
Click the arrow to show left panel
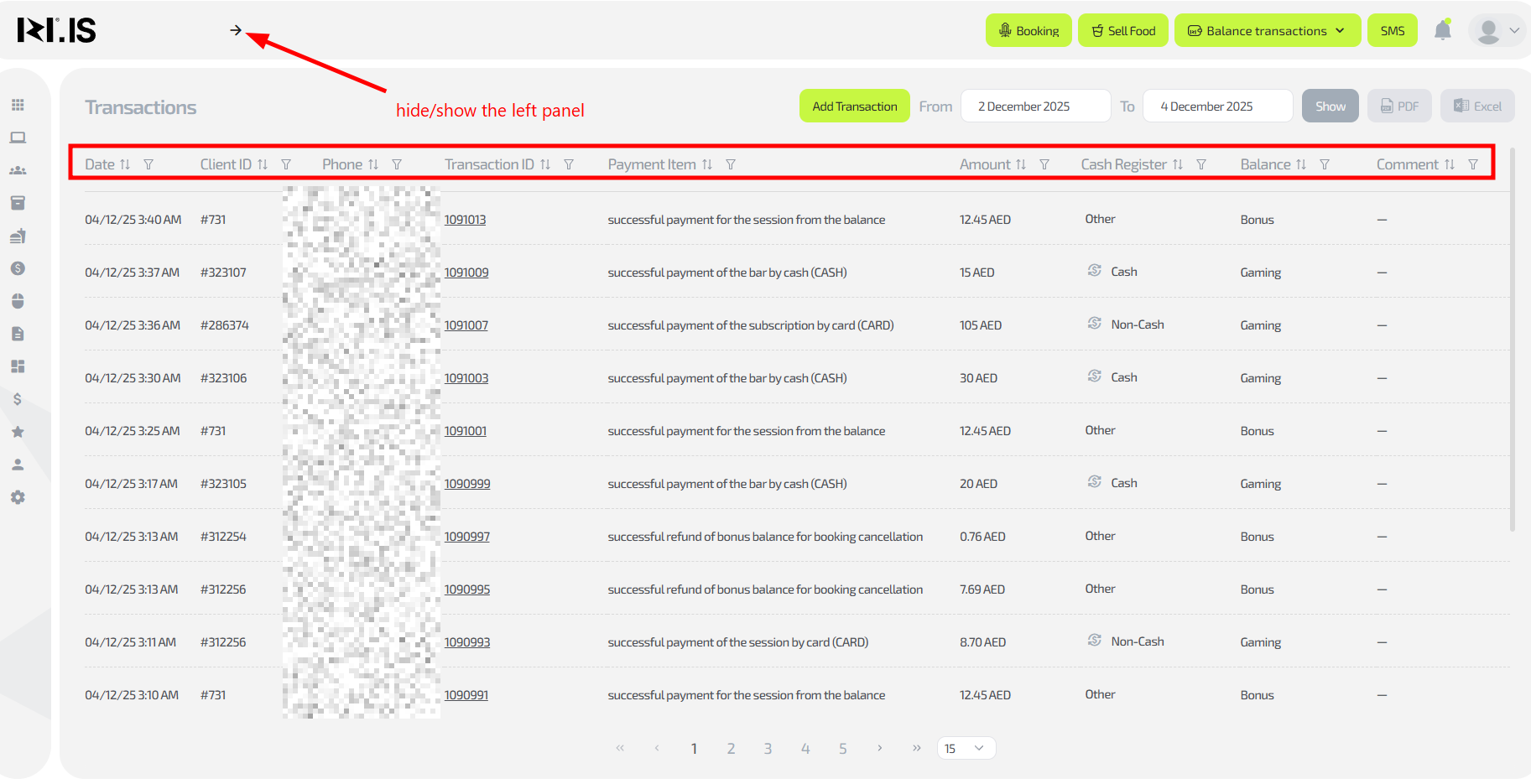236,30
